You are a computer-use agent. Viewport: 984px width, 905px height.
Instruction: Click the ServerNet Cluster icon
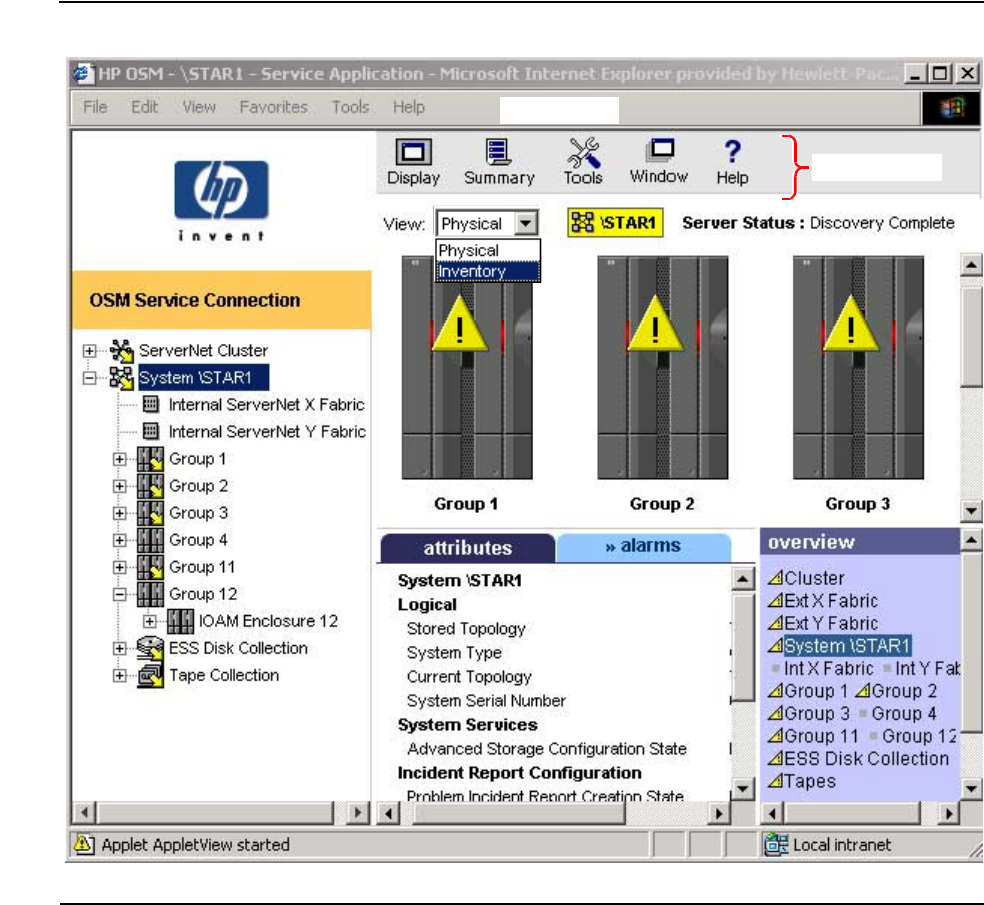click(121, 351)
